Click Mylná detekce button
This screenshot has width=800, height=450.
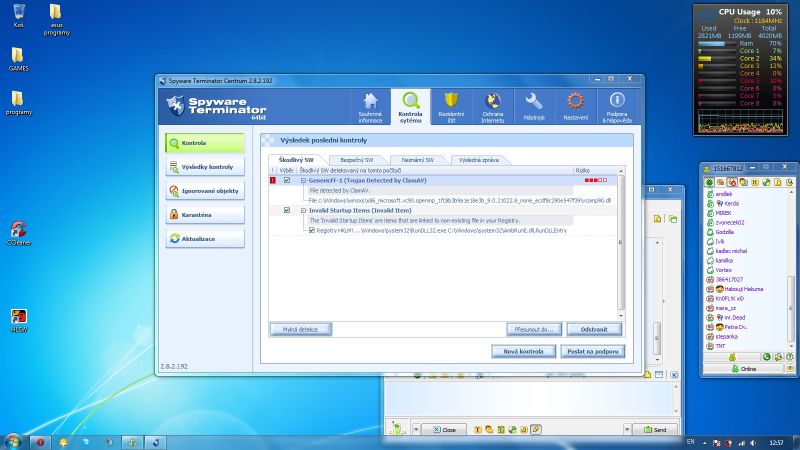301,330
